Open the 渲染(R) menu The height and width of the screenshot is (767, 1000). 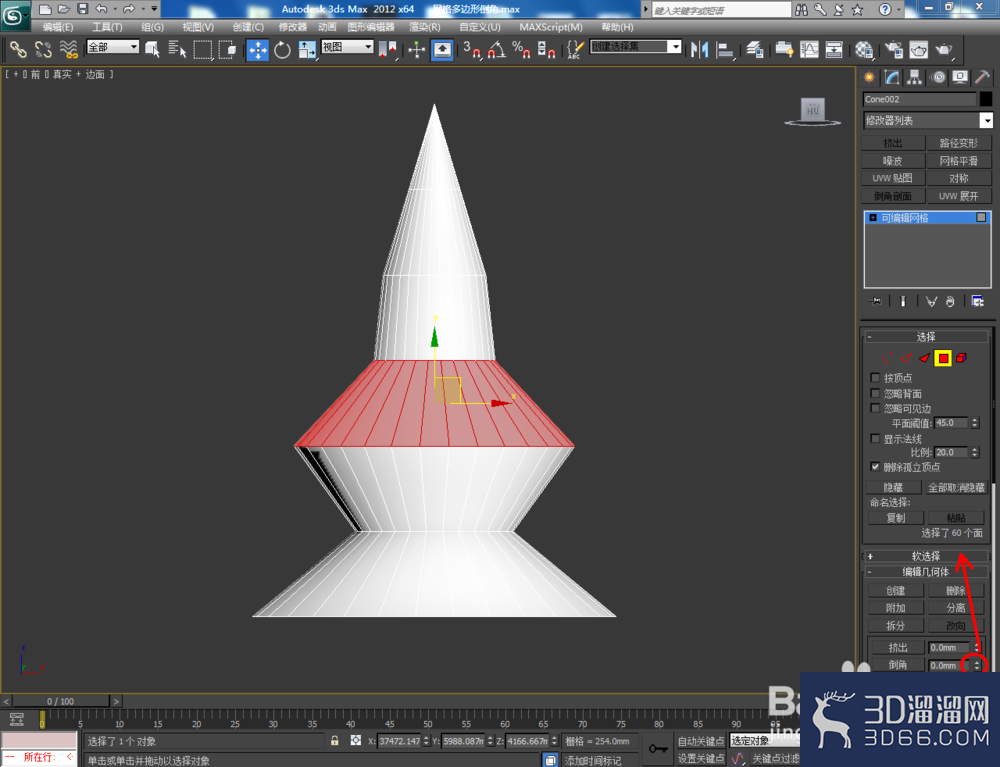[x=425, y=27]
